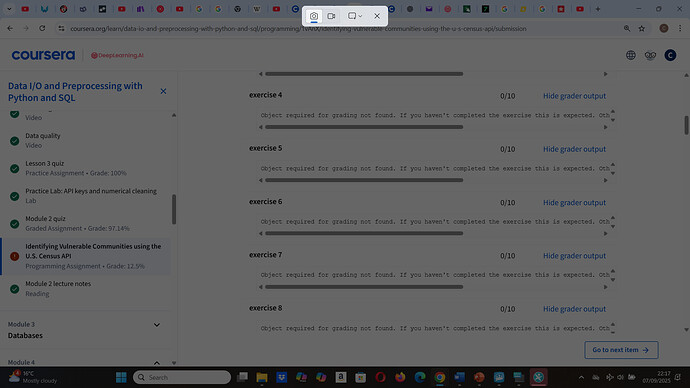The image size is (690, 388).
Task: Hide grader output for exercise 4
Action: point(574,95)
